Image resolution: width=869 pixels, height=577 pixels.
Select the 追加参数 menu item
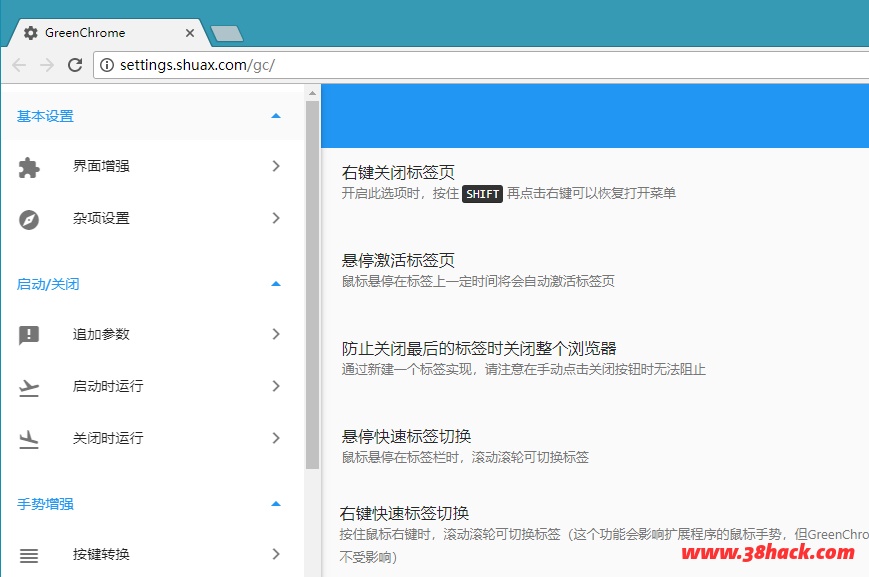coord(152,334)
